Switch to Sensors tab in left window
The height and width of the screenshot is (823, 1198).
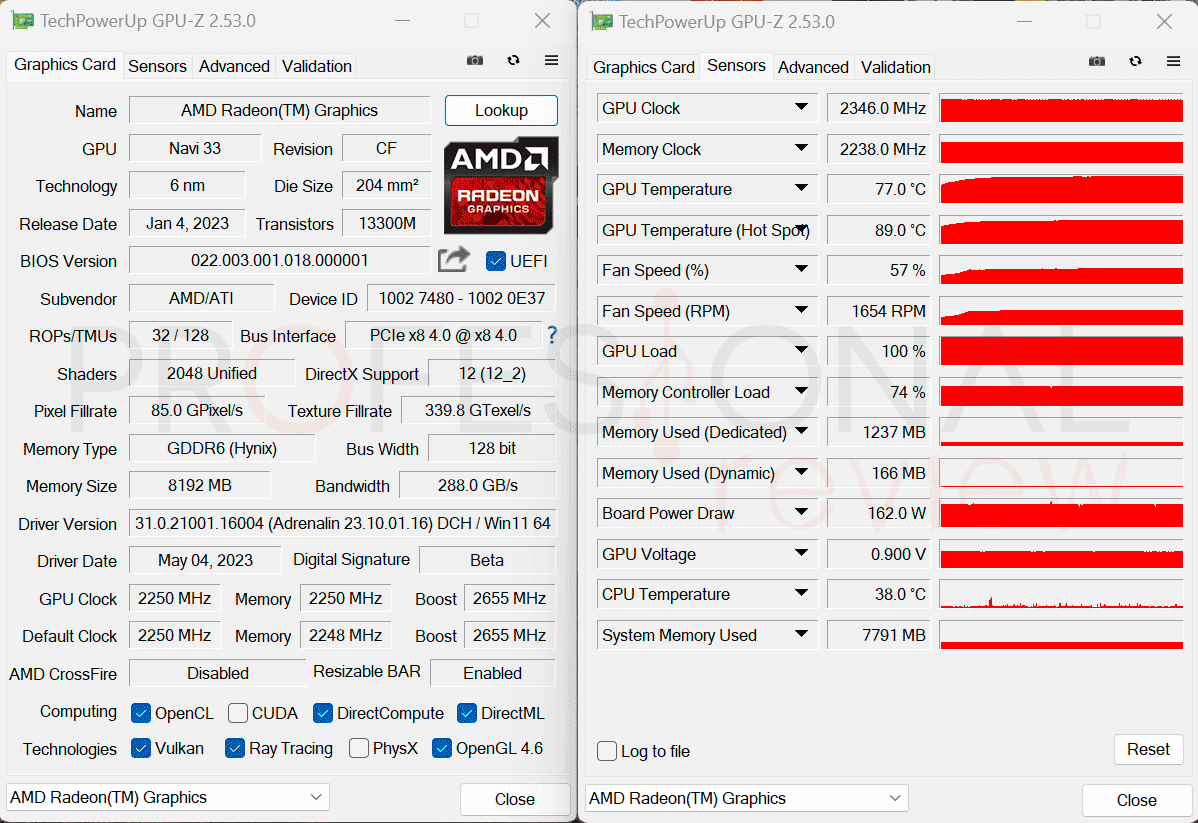(157, 66)
